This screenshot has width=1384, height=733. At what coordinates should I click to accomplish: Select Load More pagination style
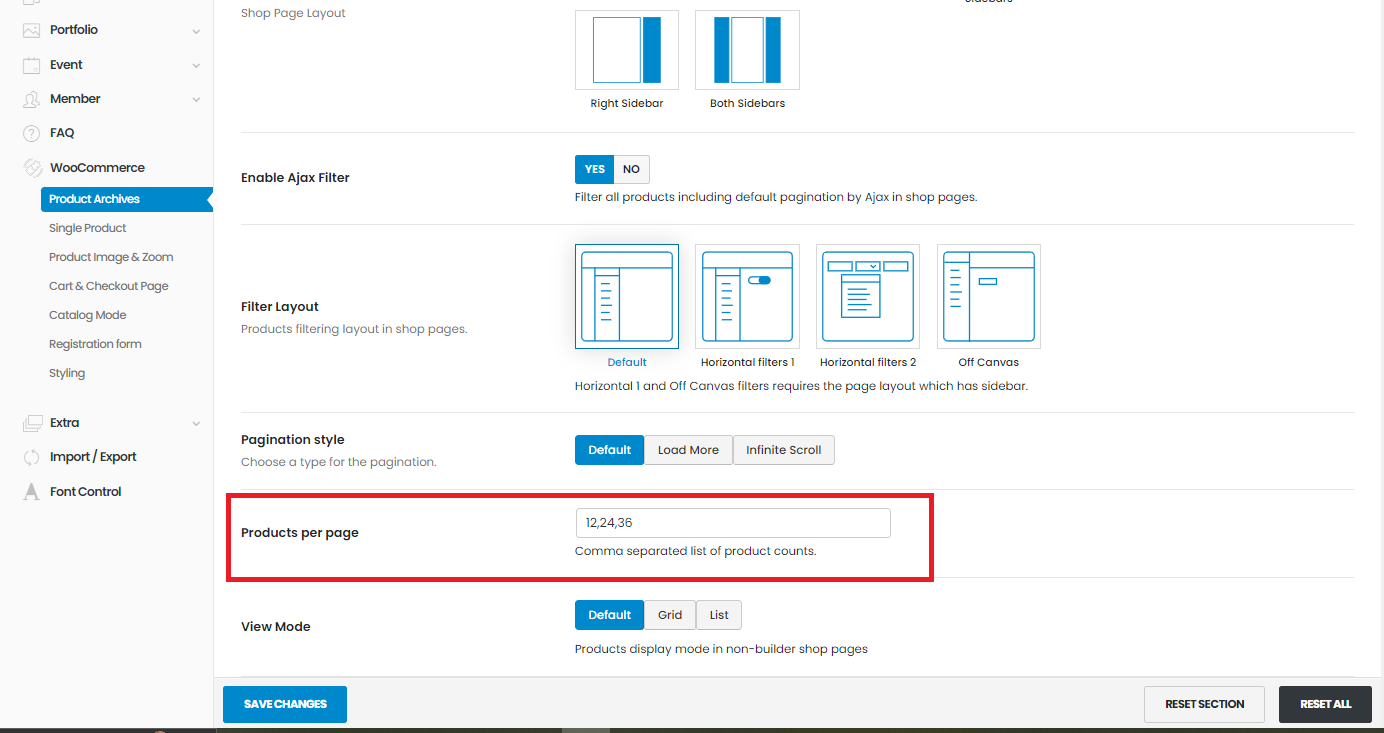click(688, 450)
